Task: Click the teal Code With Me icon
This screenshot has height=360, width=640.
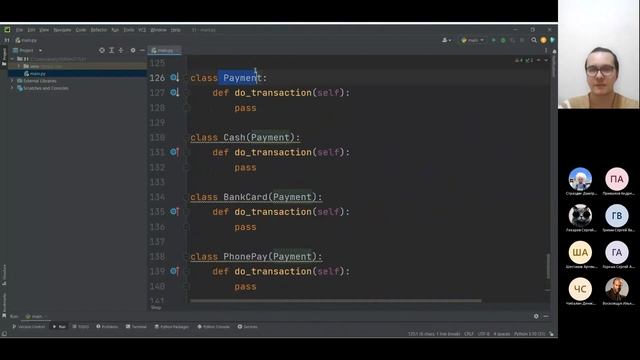Action: pyautogui.click(x=552, y=40)
